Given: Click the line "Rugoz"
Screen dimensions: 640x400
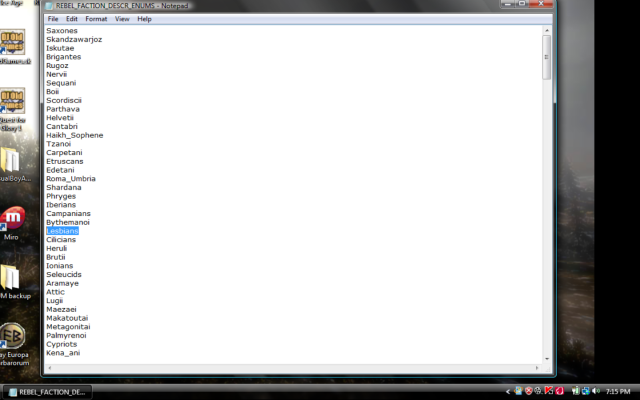Looking at the screenshot, I should coord(57,66).
